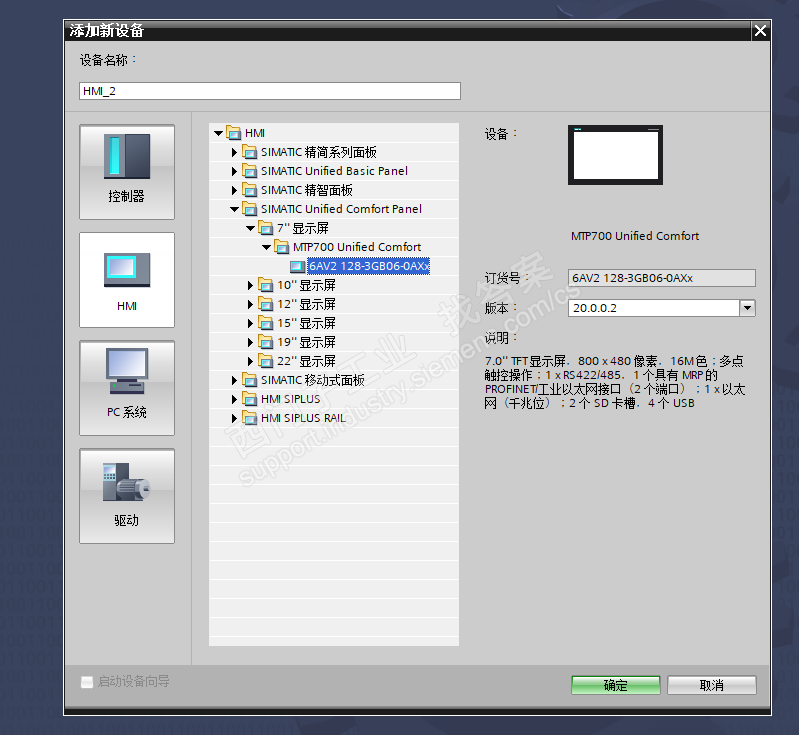Expand the SIMATIC Unified Basic Panel node

234,171
